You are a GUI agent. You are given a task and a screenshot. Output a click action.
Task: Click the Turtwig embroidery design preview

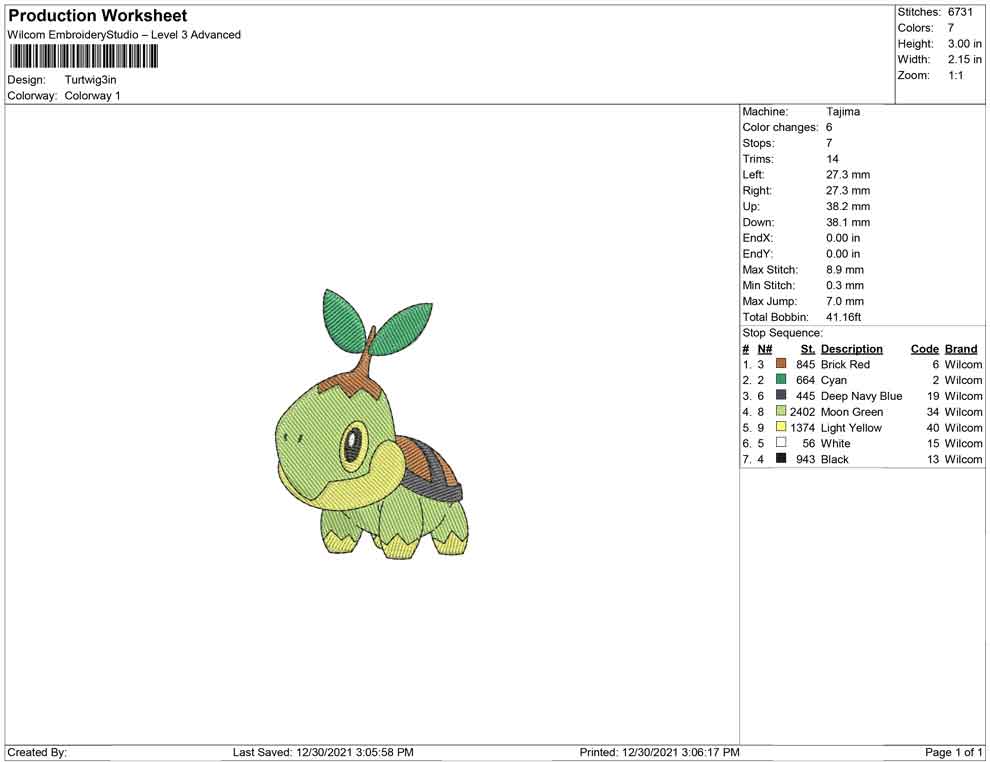[x=373, y=424]
